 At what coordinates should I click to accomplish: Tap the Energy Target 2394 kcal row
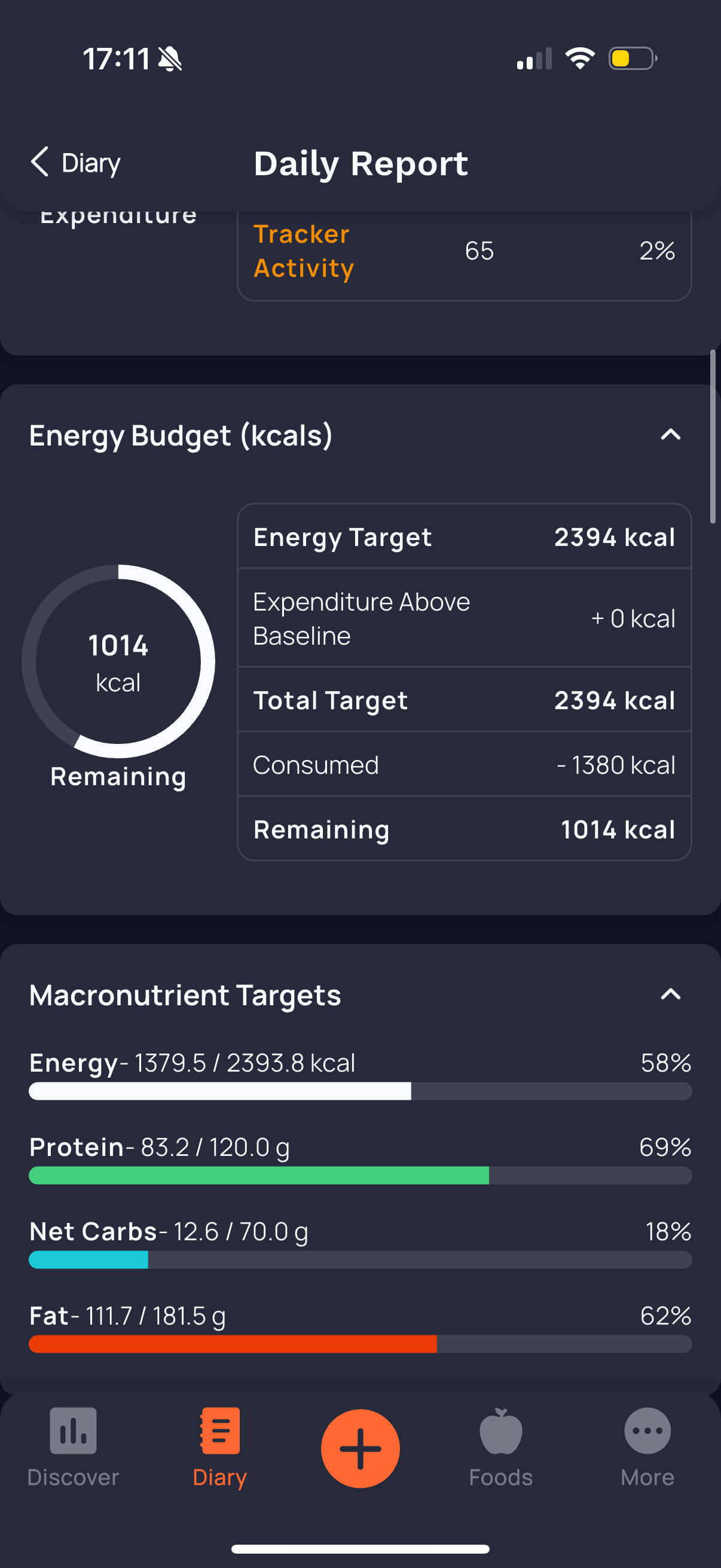coord(465,537)
